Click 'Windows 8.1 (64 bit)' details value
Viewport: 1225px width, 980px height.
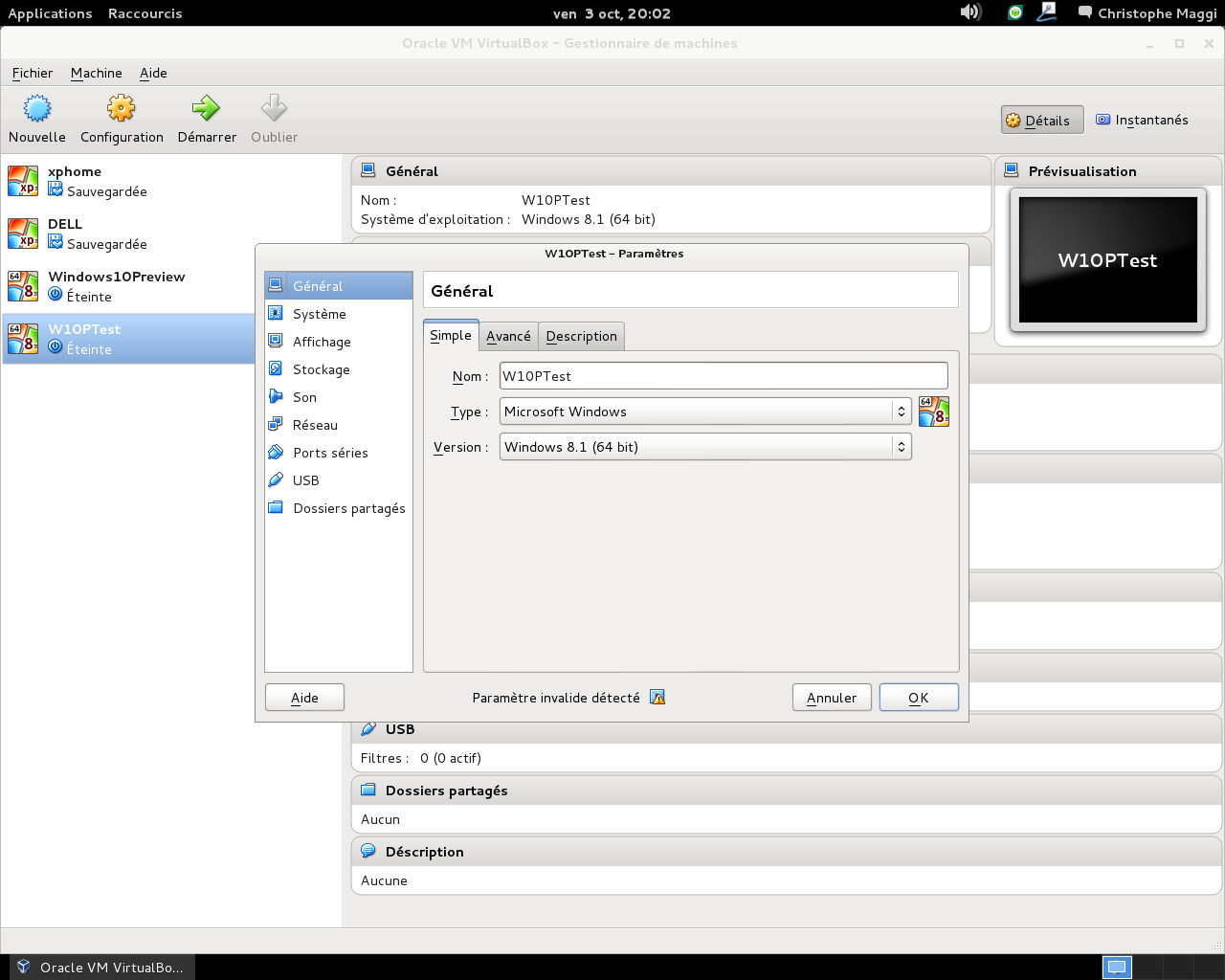pos(589,219)
